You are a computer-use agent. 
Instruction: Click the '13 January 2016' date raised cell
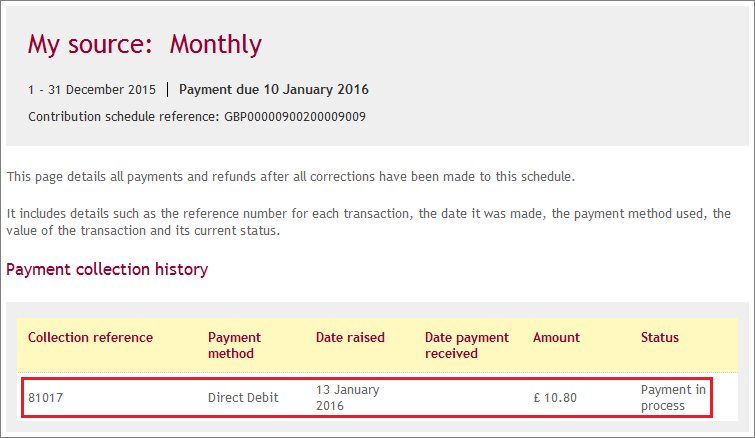pyautogui.click(x=348, y=398)
